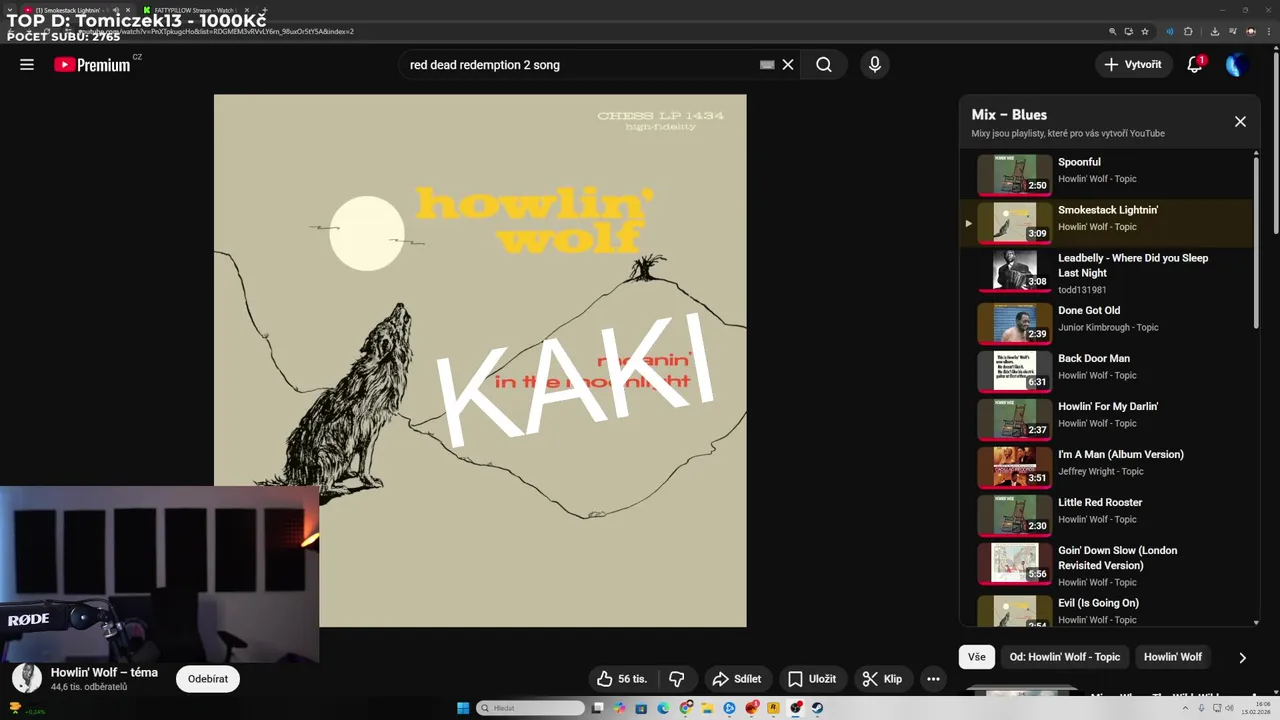This screenshot has width=1280, height=720.
Task: Play Evil (Is Going On) track
Action: (1105, 610)
